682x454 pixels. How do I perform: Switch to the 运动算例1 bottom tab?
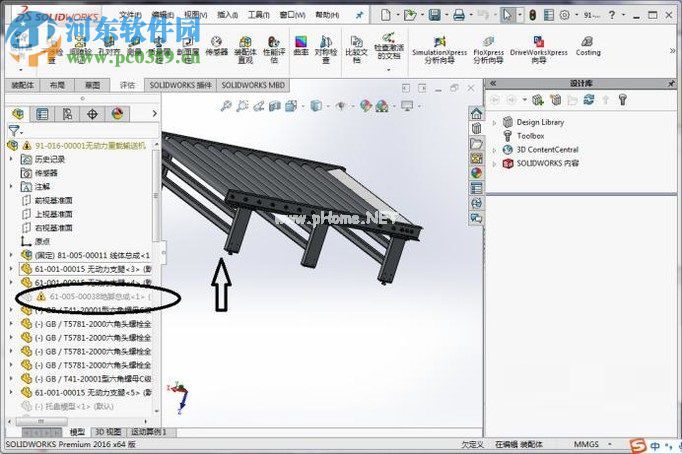pyautogui.click(x=151, y=432)
